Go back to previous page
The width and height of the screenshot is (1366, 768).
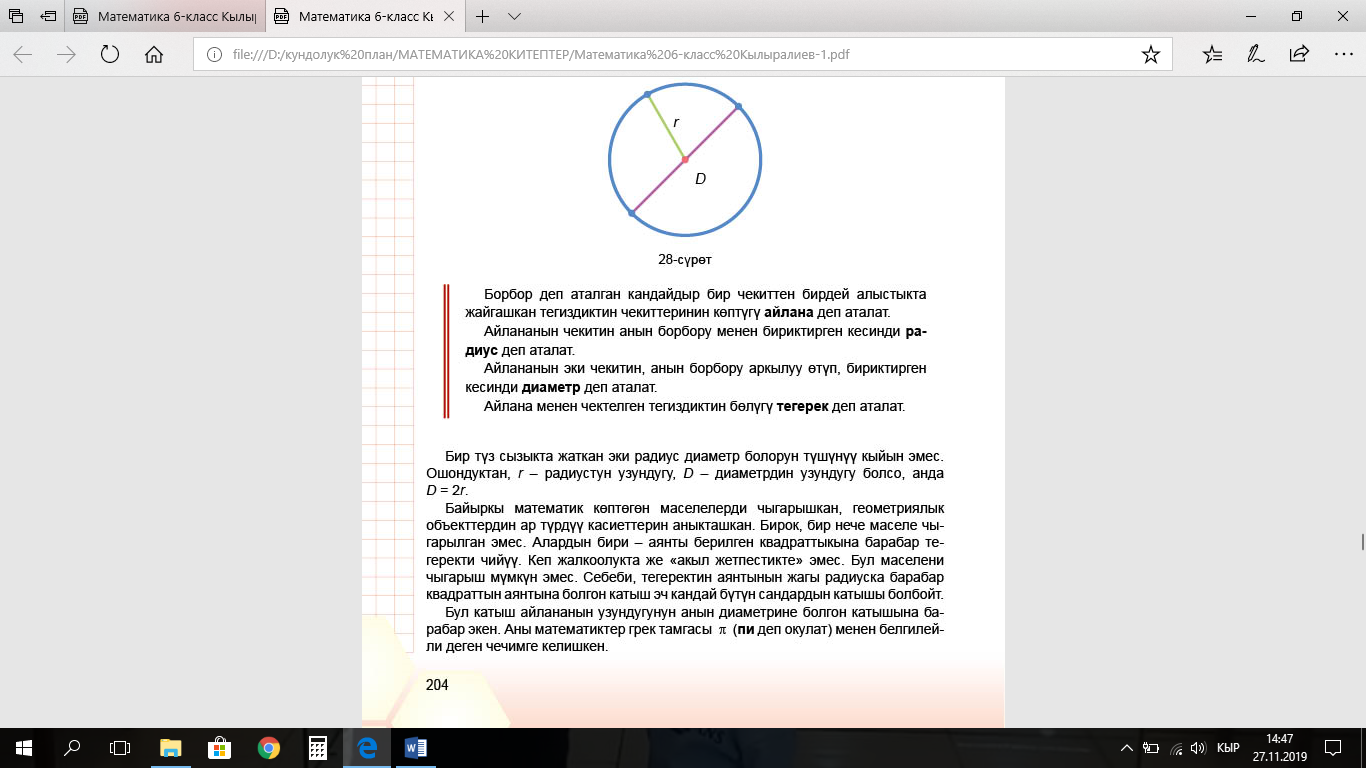coord(22,54)
